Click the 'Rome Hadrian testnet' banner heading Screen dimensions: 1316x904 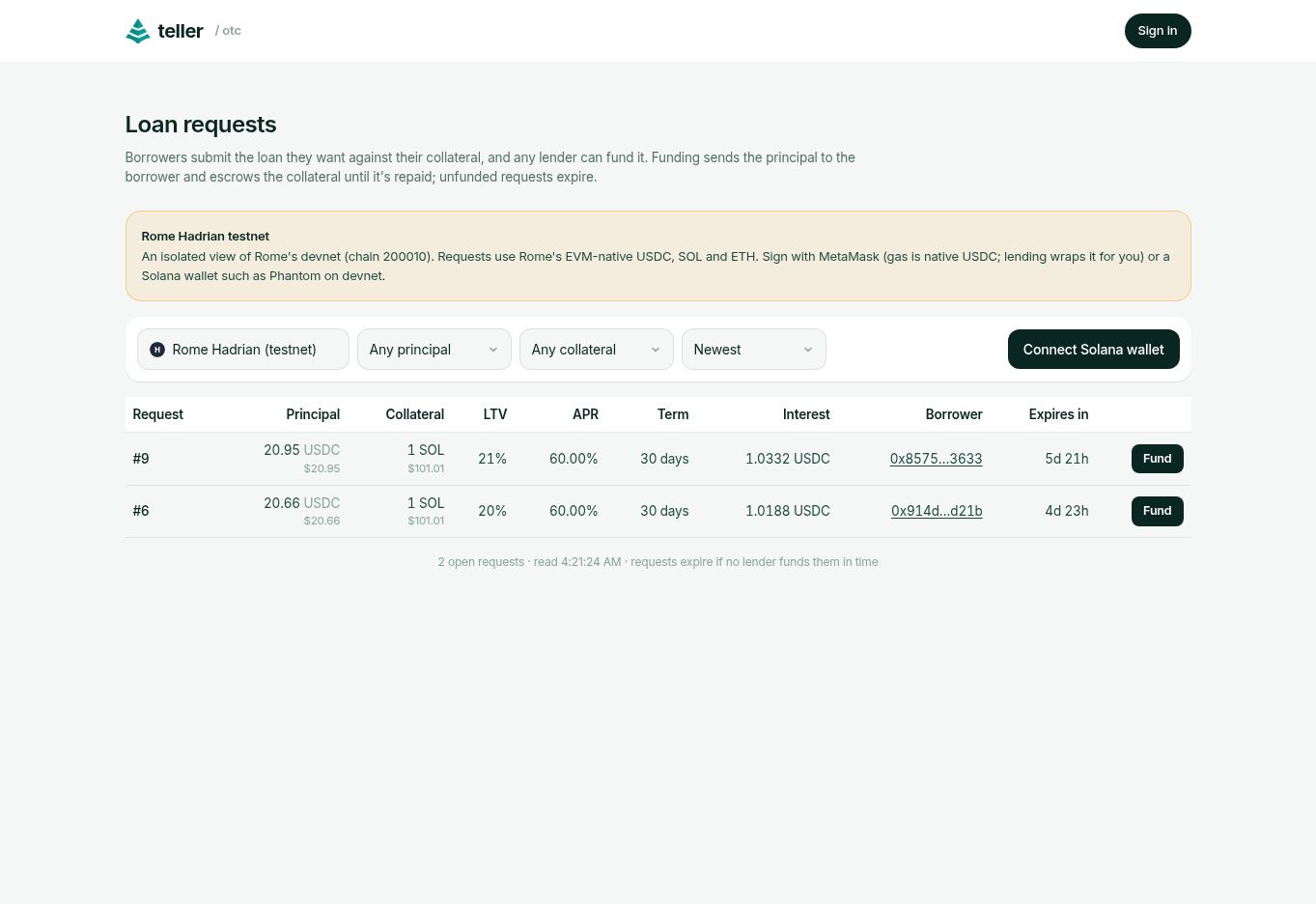coord(206,236)
